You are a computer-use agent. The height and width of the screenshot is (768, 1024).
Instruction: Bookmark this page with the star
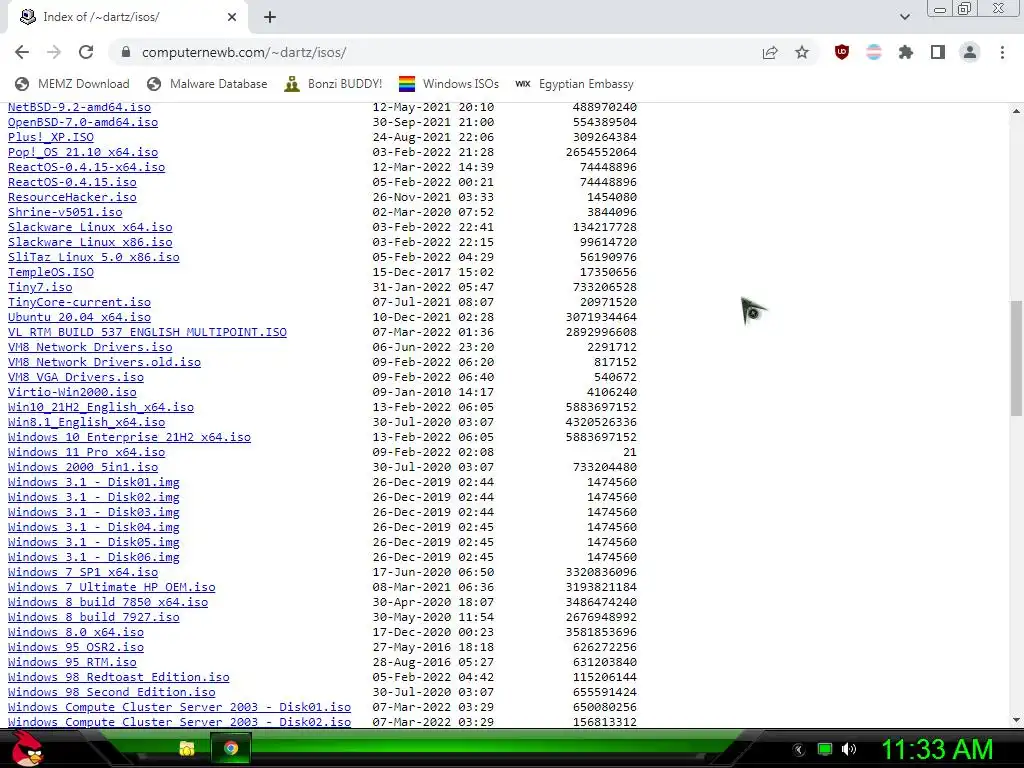(802, 52)
